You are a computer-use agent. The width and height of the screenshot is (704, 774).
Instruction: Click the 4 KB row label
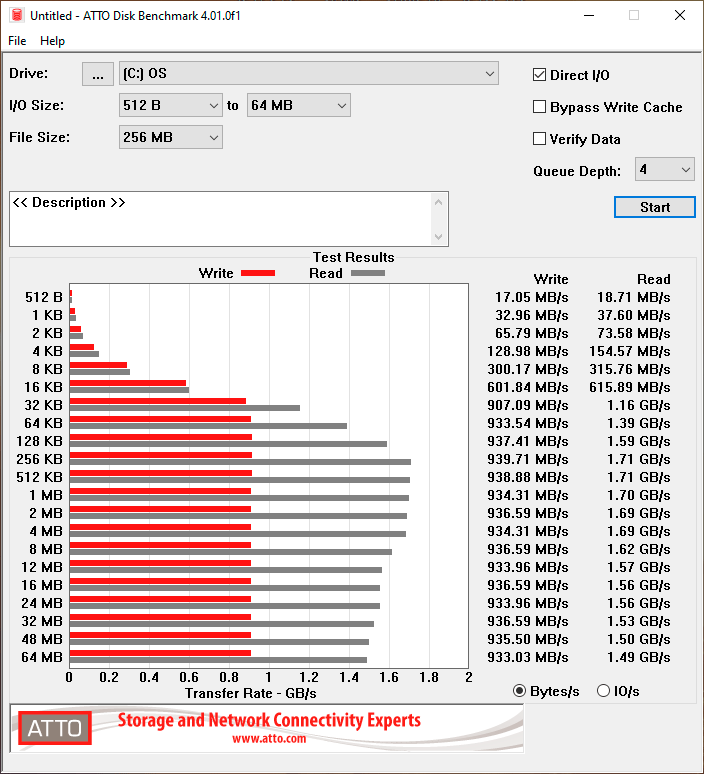tap(47, 351)
